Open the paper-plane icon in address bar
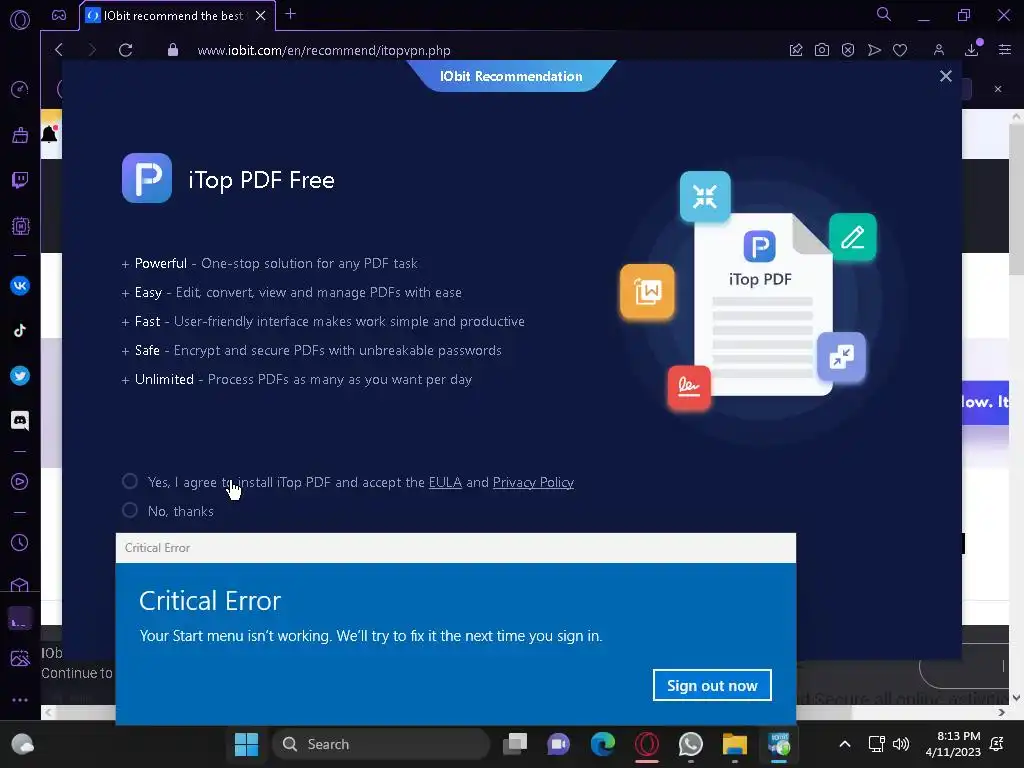 point(874,50)
